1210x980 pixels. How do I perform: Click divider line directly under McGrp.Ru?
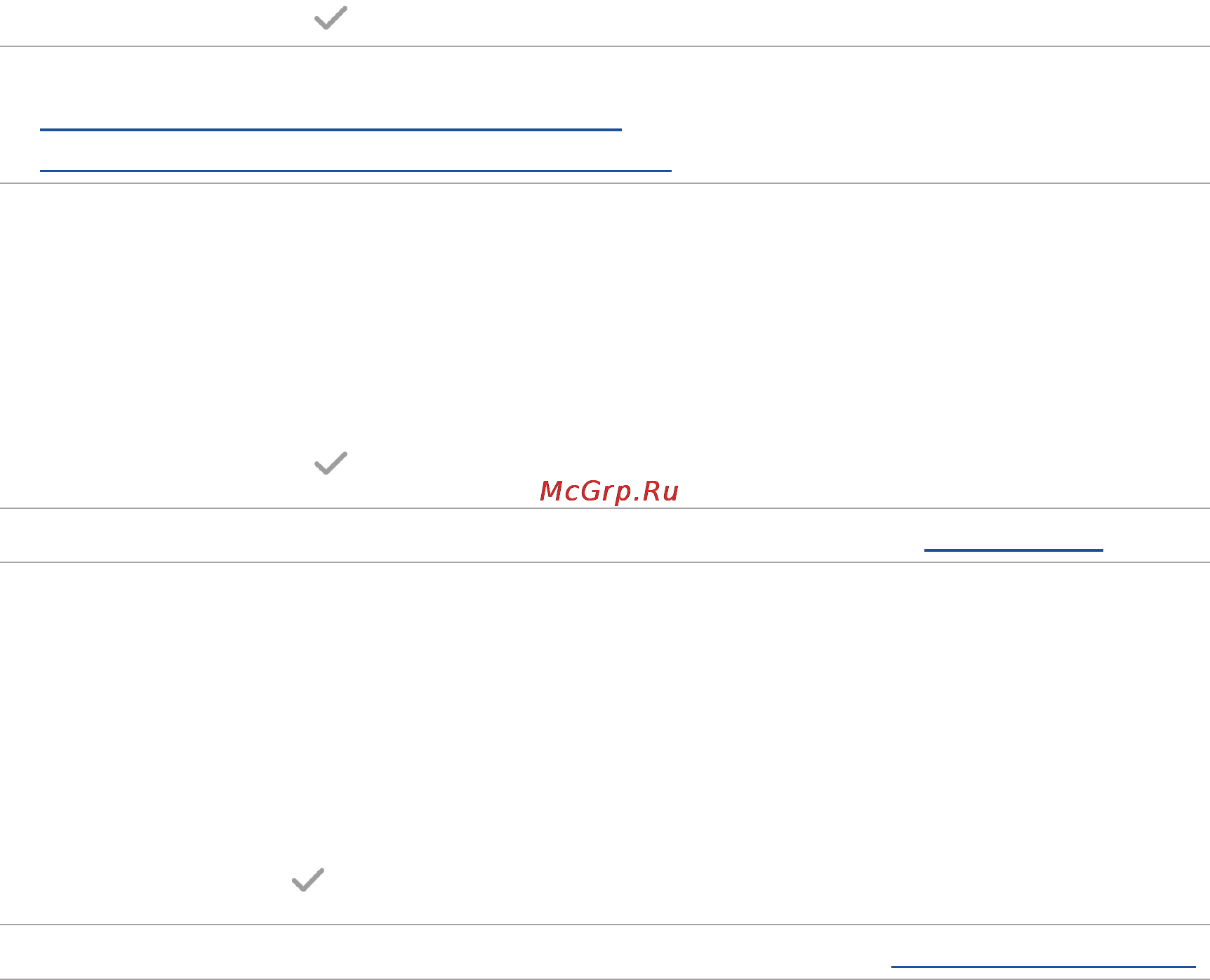point(605,508)
